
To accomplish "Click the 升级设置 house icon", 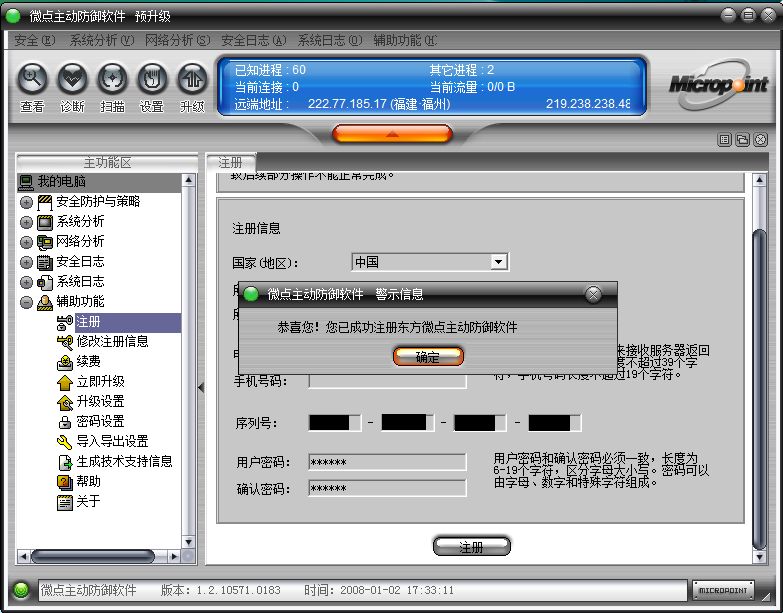I will pos(65,402).
